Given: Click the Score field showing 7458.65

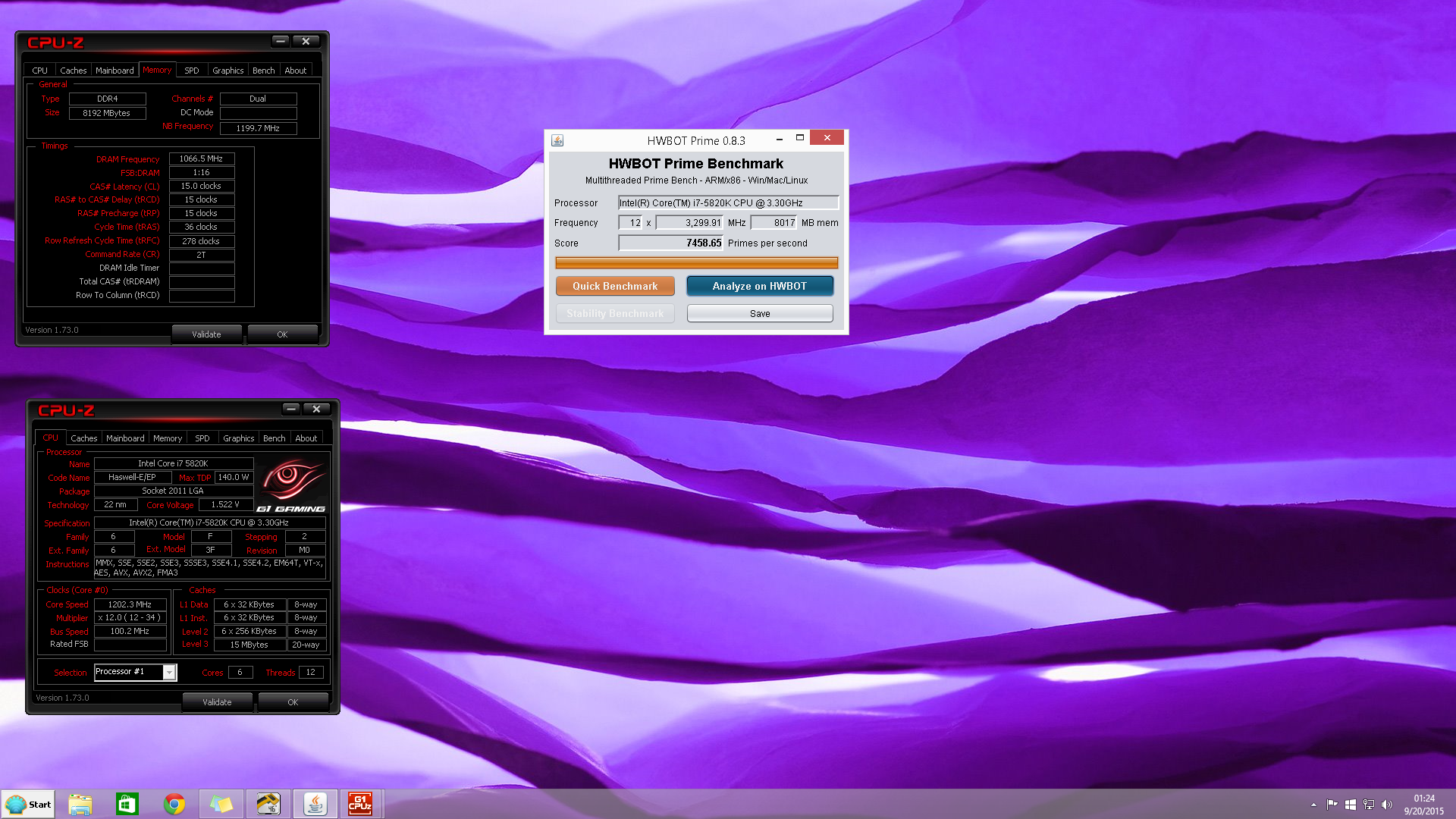Looking at the screenshot, I should tap(671, 243).
